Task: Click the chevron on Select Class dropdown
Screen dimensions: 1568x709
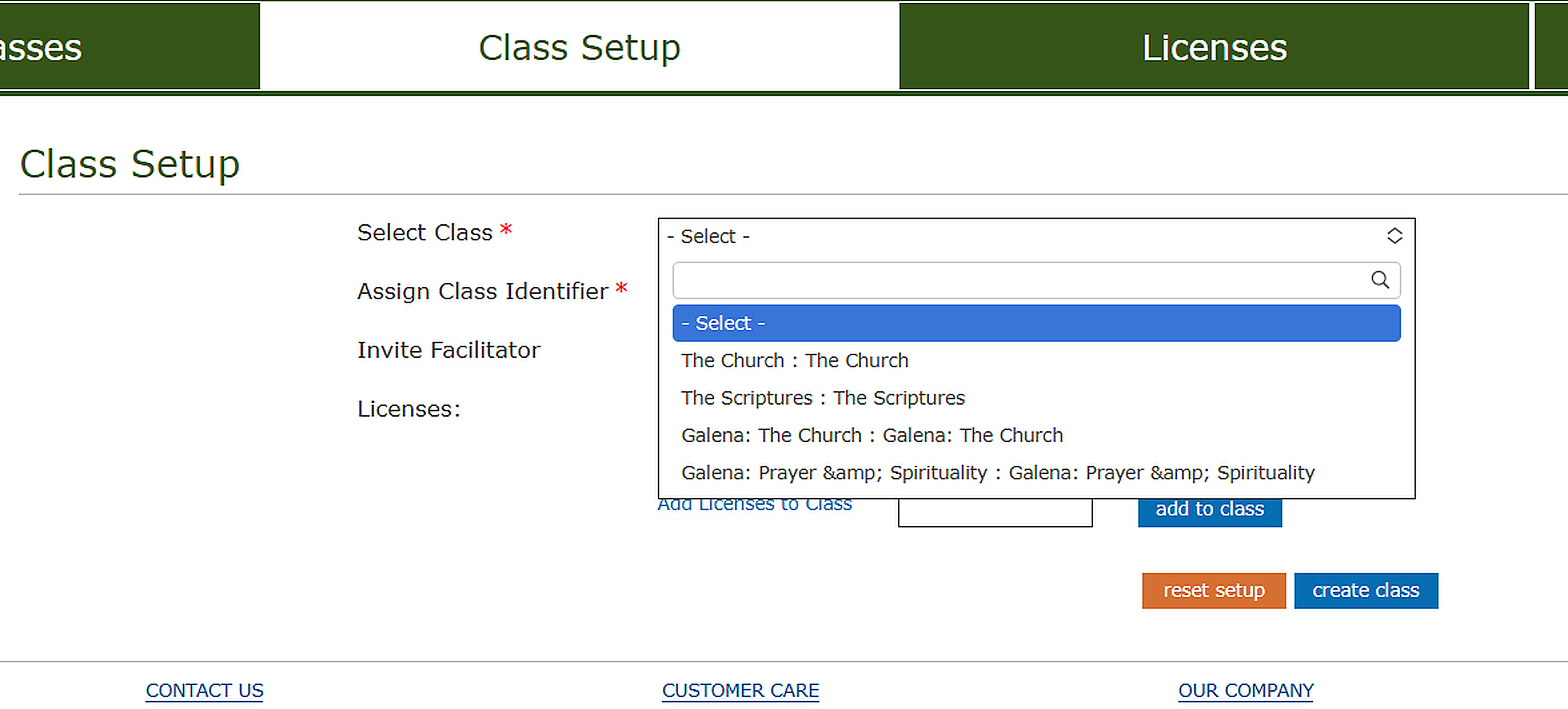Action: (x=1395, y=236)
